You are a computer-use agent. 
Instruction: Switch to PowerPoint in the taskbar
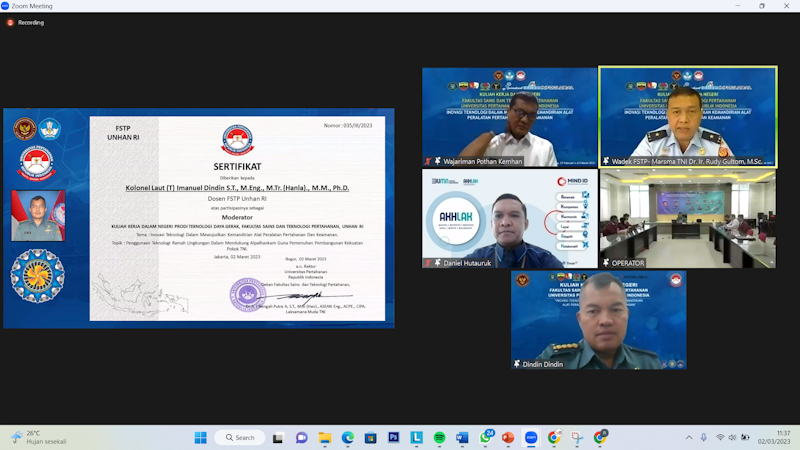pyautogui.click(x=508, y=438)
